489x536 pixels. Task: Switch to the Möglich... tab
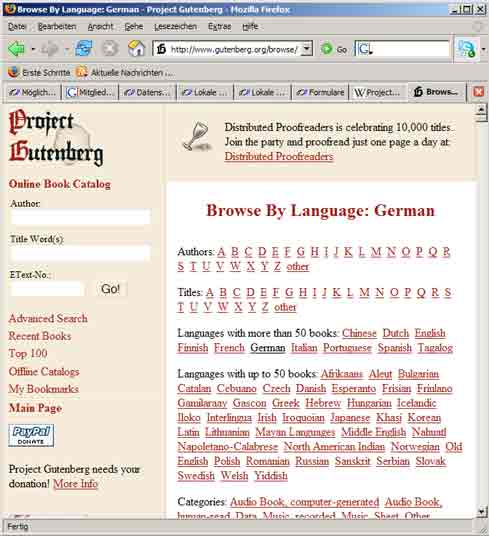(32, 92)
